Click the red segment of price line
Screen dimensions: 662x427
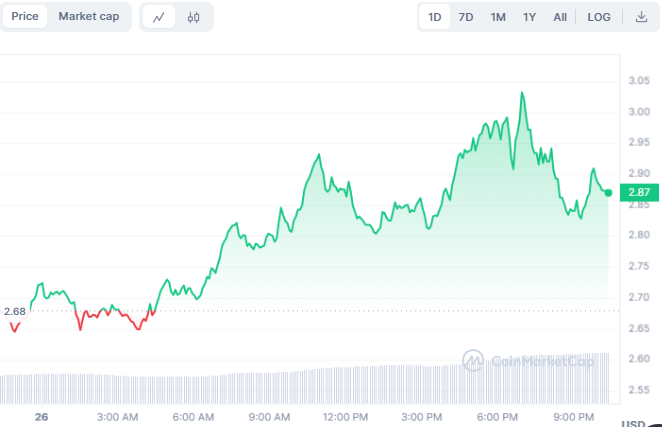pos(100,313)
